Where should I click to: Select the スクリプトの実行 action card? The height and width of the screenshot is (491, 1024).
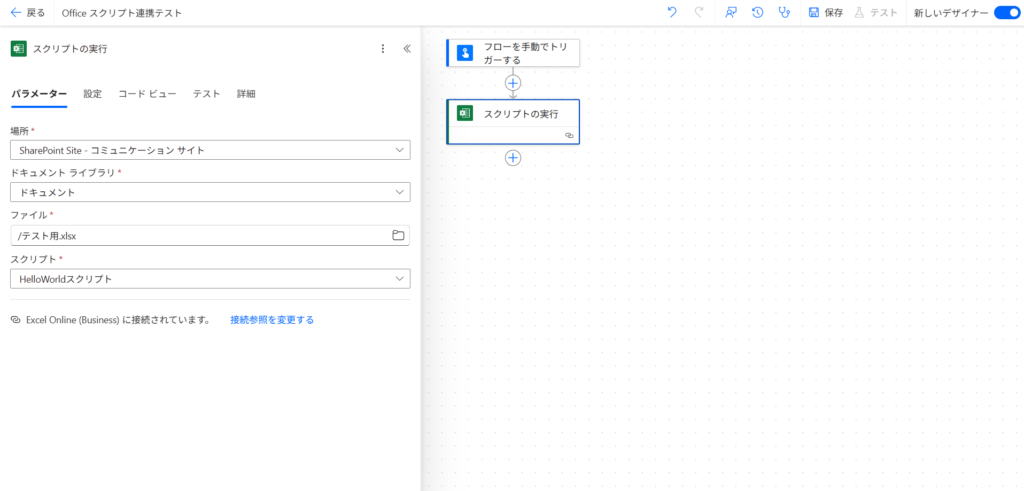coord(513,121)
